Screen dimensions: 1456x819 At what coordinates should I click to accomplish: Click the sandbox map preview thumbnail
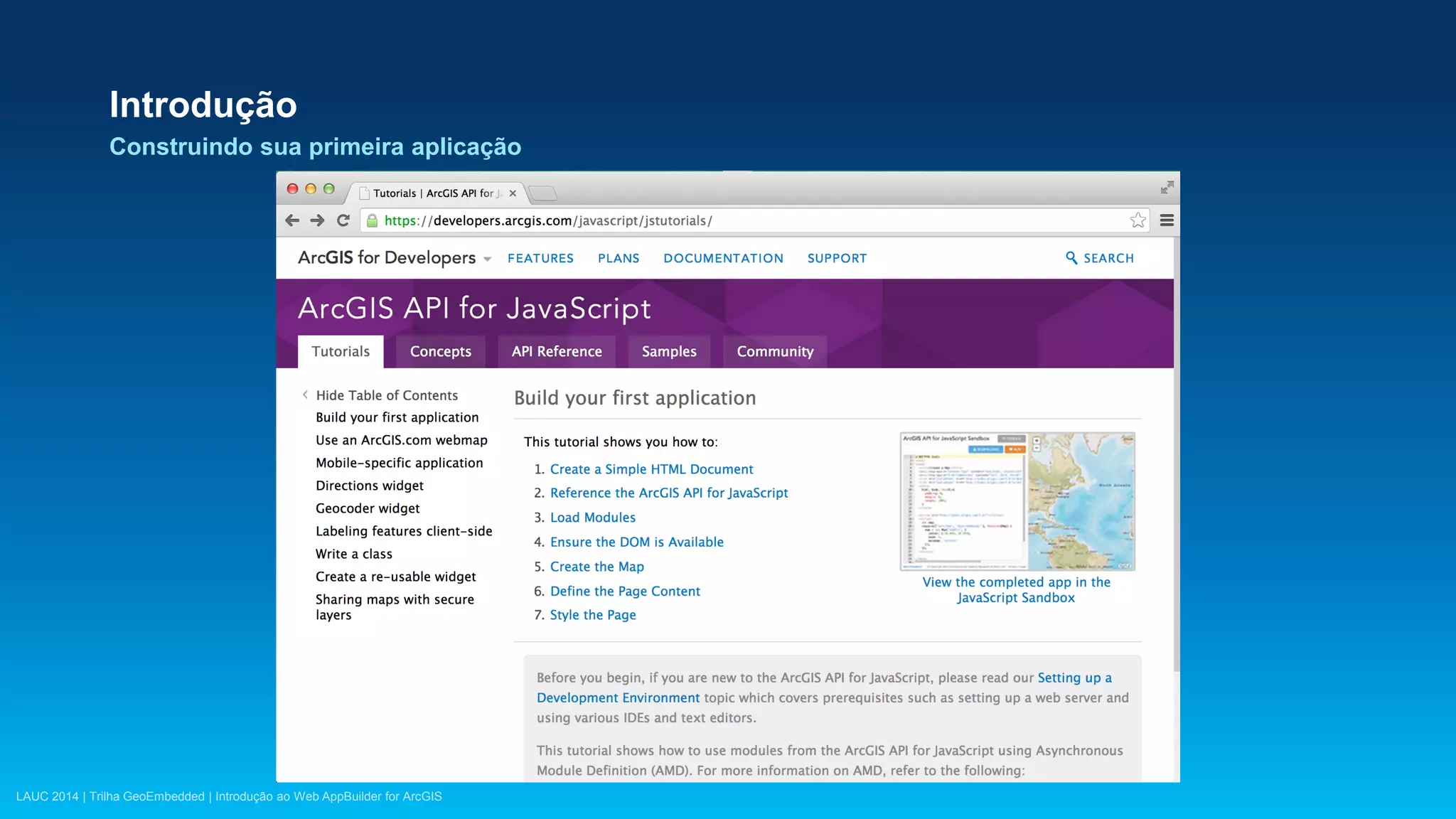pyautogui.click(x=1017, y=501)
